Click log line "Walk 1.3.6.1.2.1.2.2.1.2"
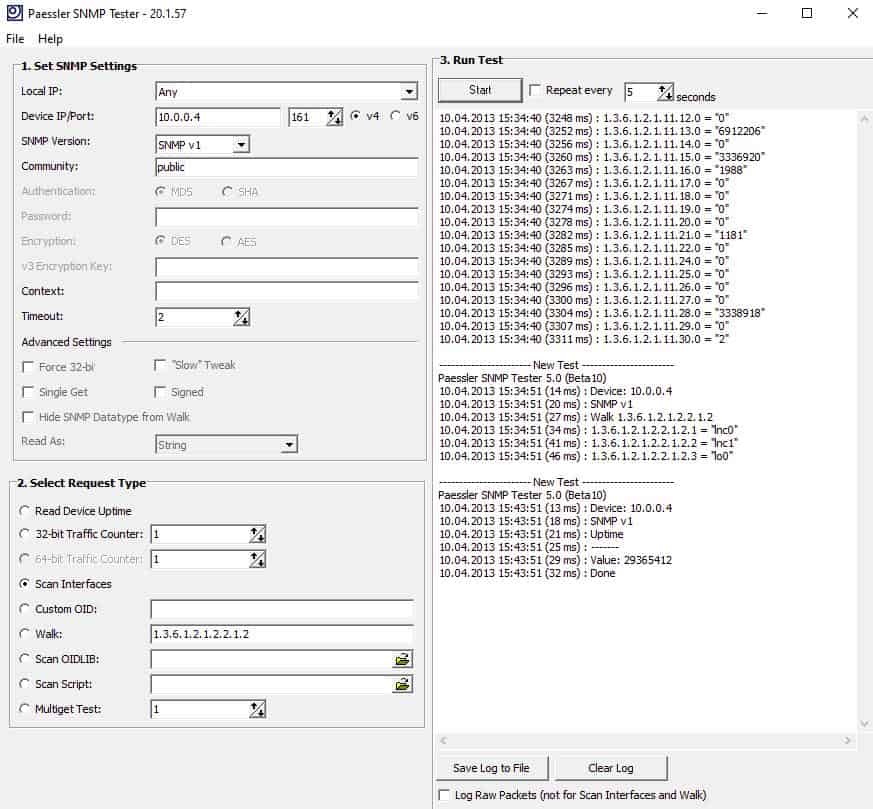 point(576,417)
